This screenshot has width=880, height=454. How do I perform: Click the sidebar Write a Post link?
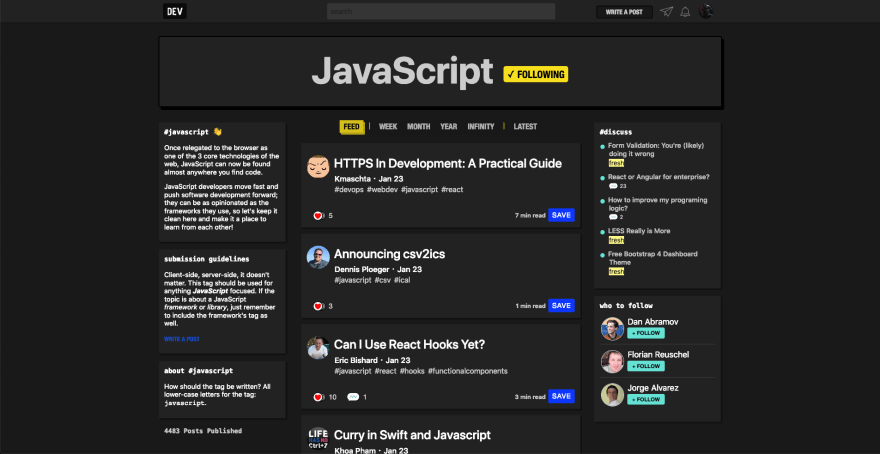tap(181, 339)
